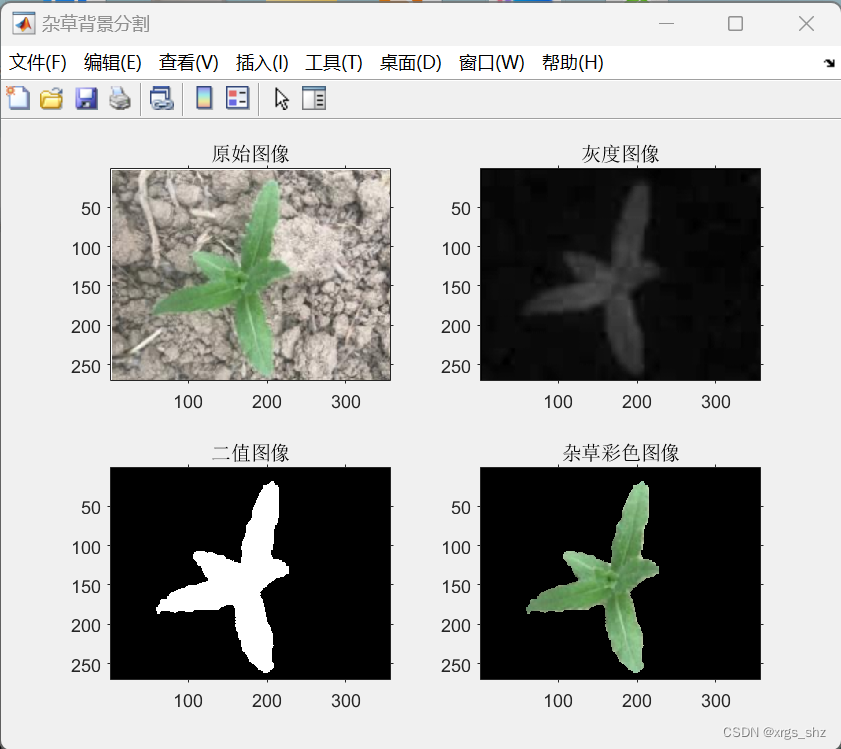The image size is (841, 749).
Task: Select the 杂草彩色图像 color weed subplot
Action: (x=621, y=573)
